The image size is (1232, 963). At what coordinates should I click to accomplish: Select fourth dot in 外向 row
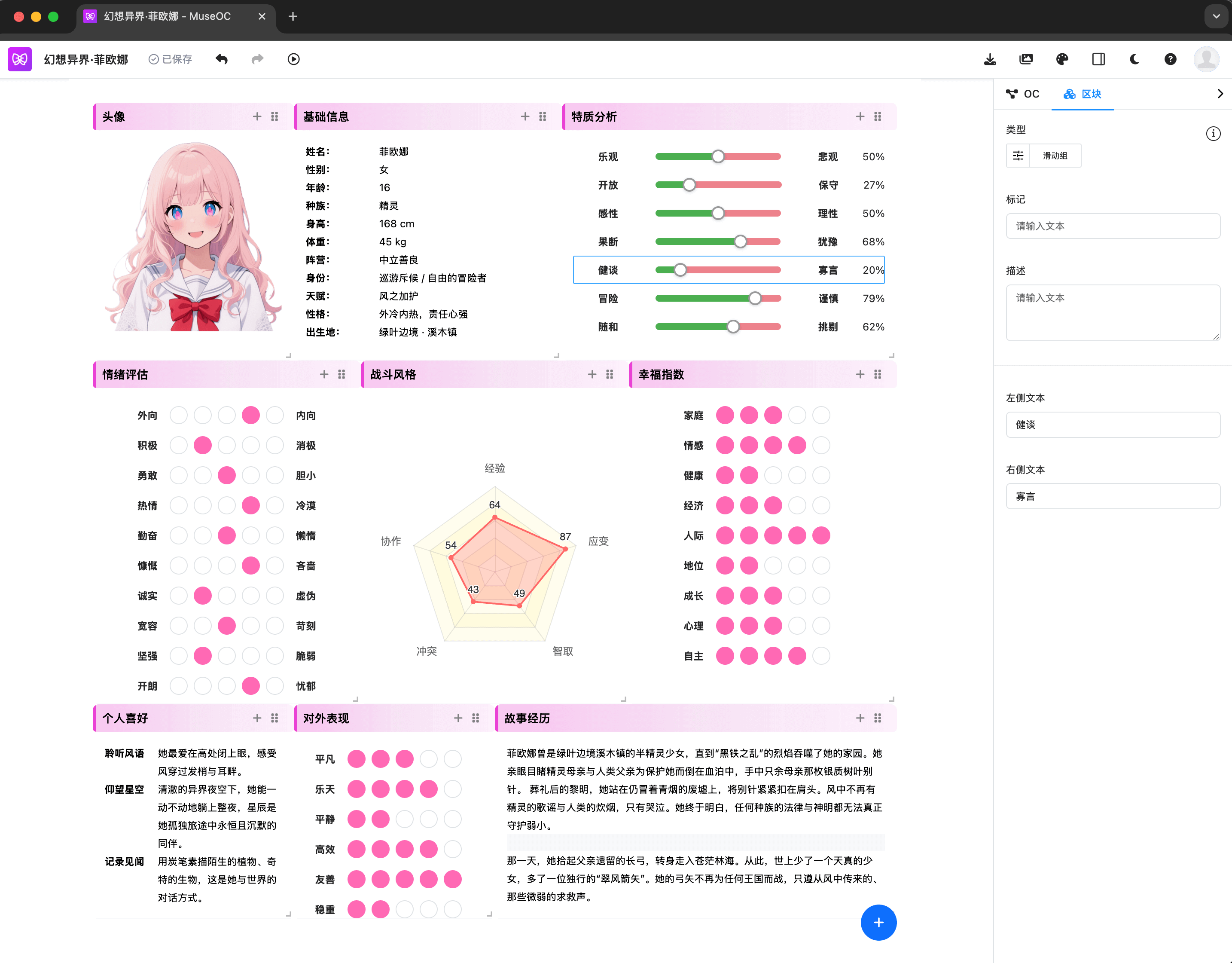tap(250, 415)
